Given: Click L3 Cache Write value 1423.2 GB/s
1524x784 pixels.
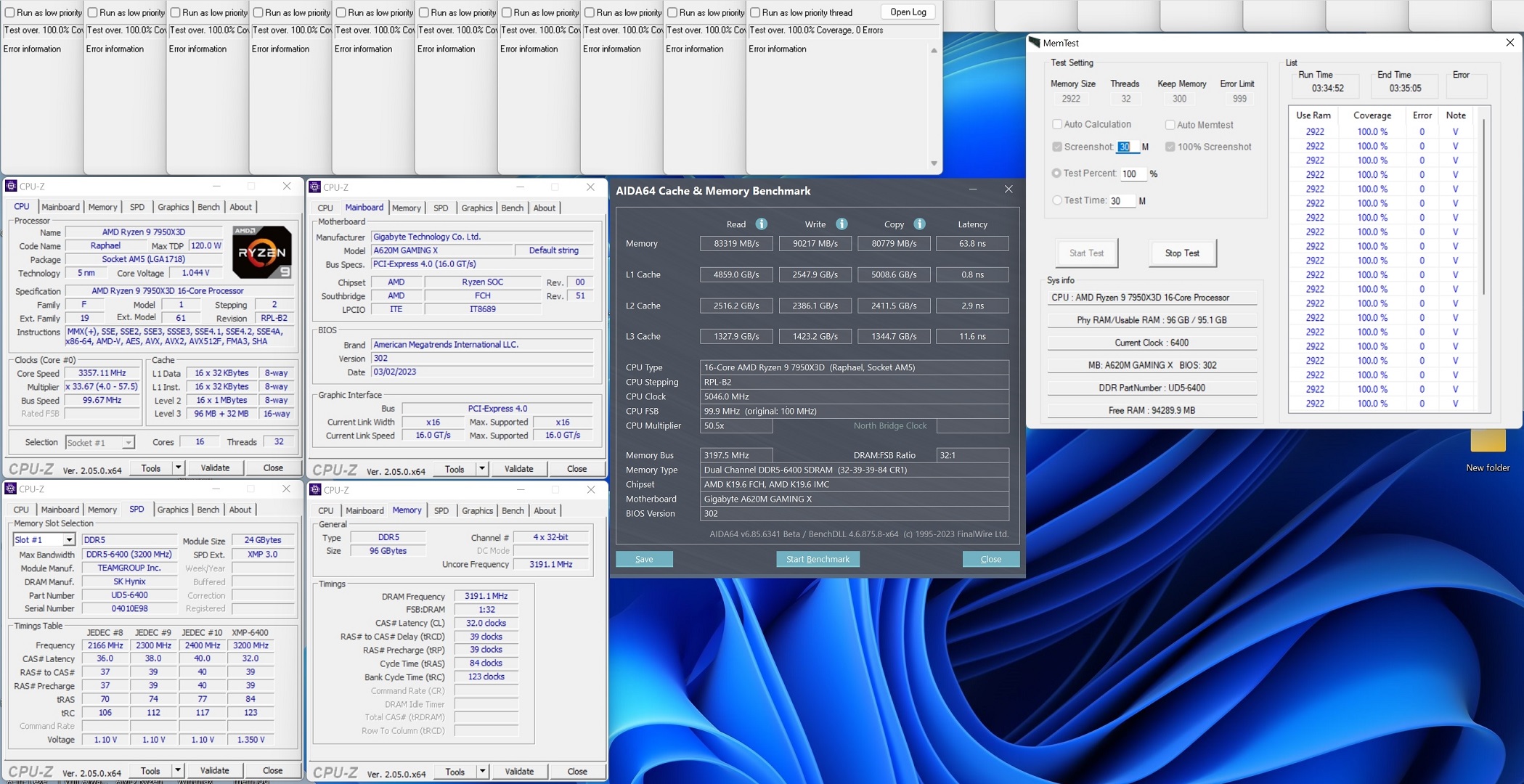Looking at the screenshot, I should 815,336.
